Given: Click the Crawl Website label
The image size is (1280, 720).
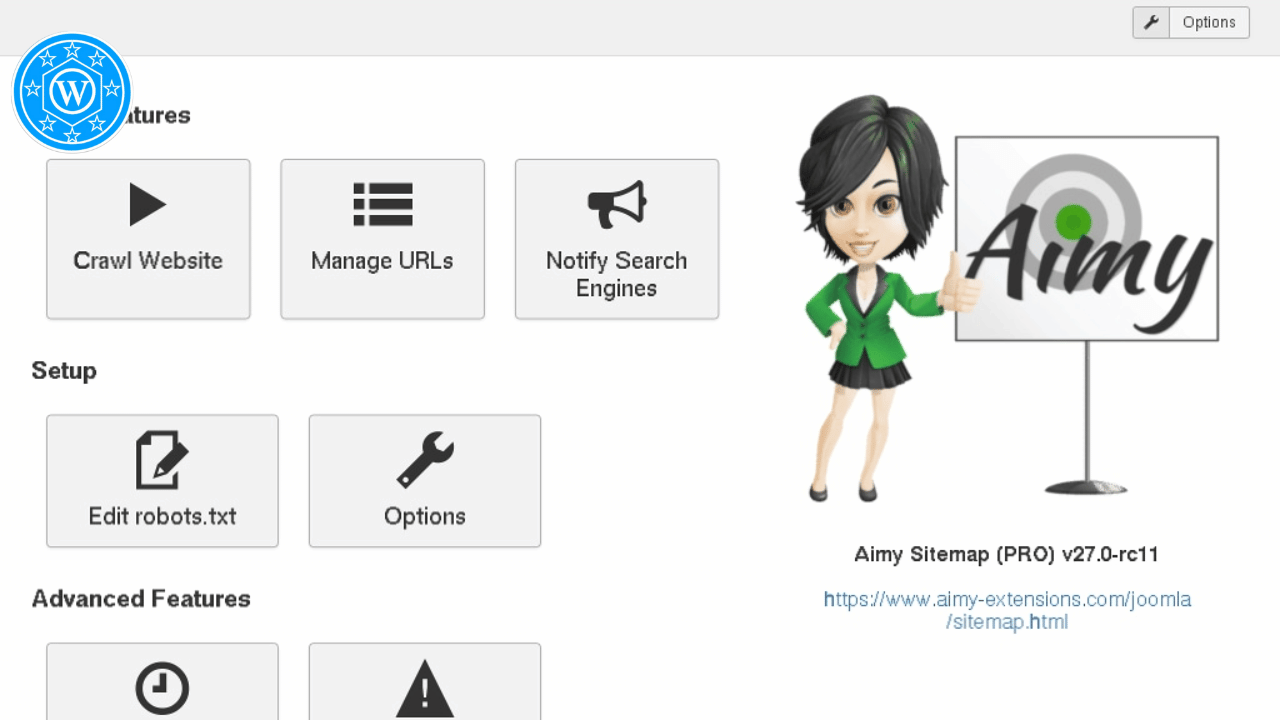Looking at the screenshot, I should (x=148, y=261).
